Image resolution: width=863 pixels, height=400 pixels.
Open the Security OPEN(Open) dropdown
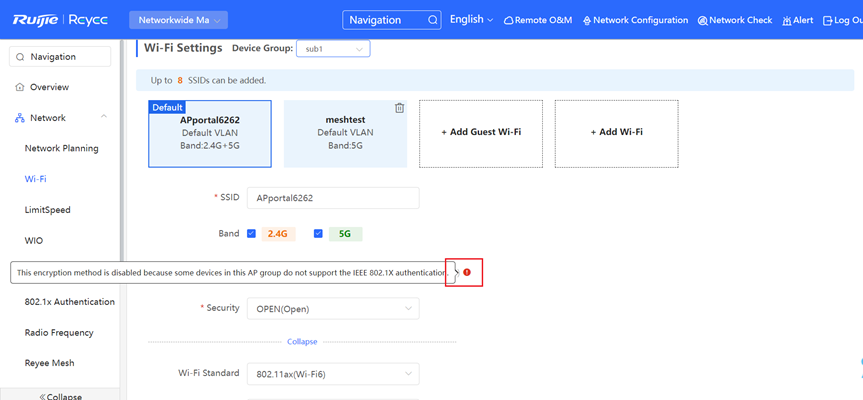click(x=332, y=309)
